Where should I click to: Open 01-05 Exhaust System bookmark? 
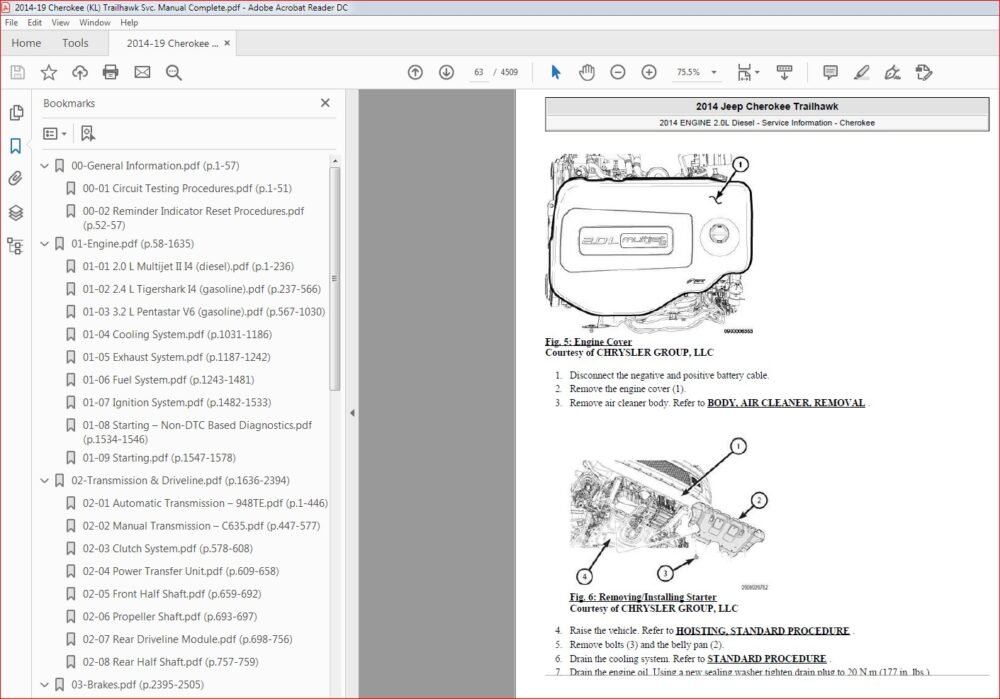tap(176, 357)
